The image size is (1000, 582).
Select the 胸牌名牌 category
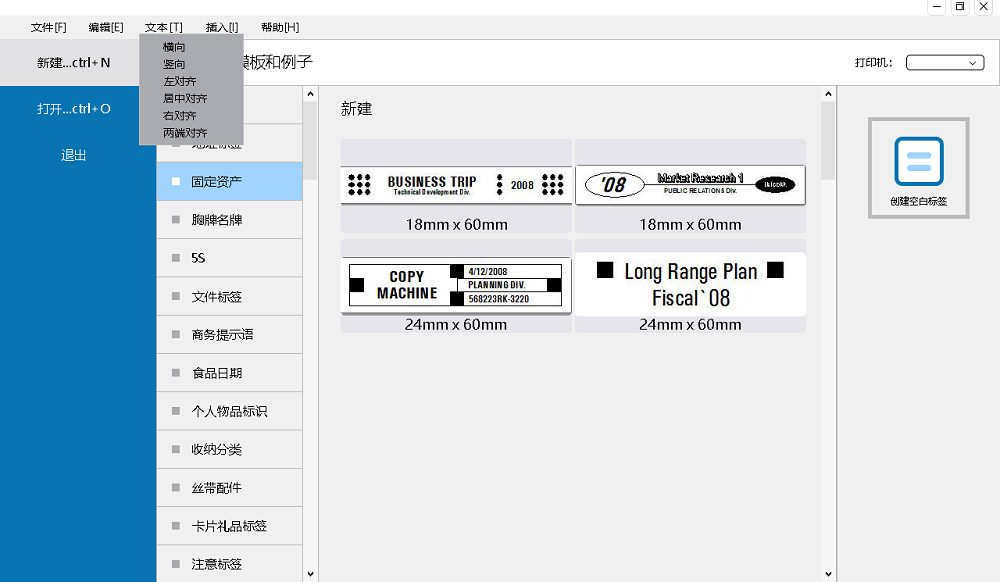coord(217,220)
